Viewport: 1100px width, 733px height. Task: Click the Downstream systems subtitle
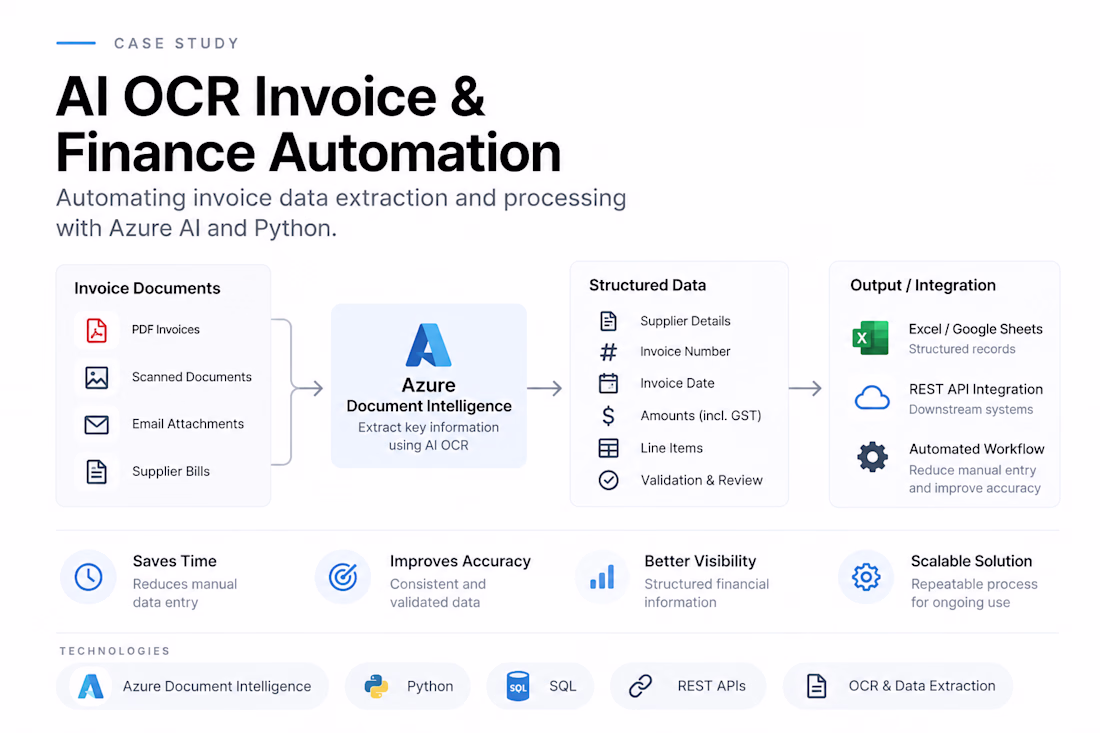point(971,410)
